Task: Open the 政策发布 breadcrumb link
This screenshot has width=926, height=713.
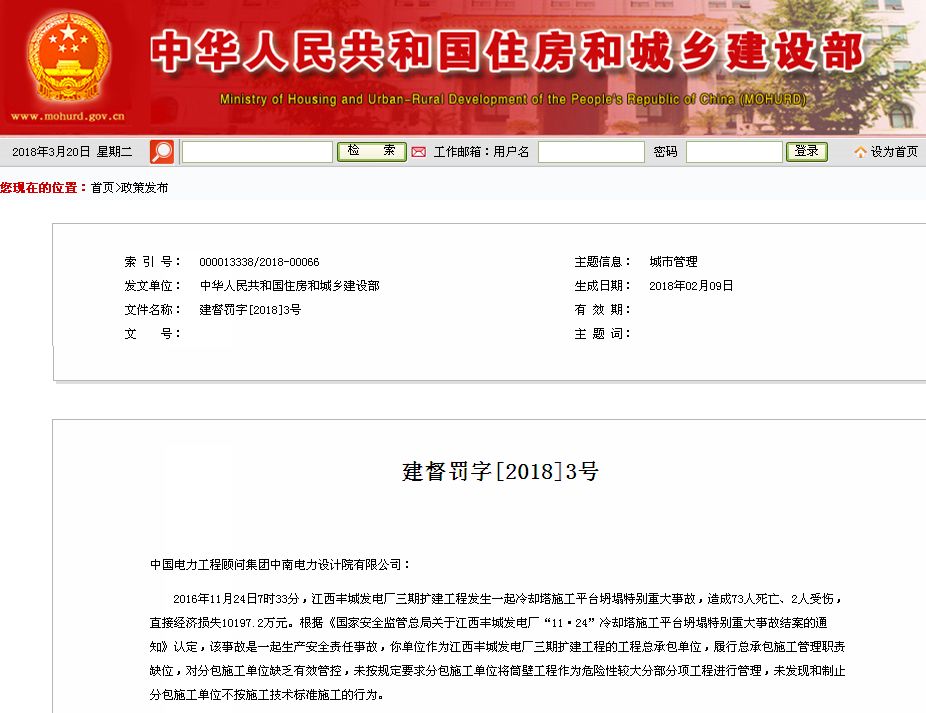Action: click(x=145, y=188)
